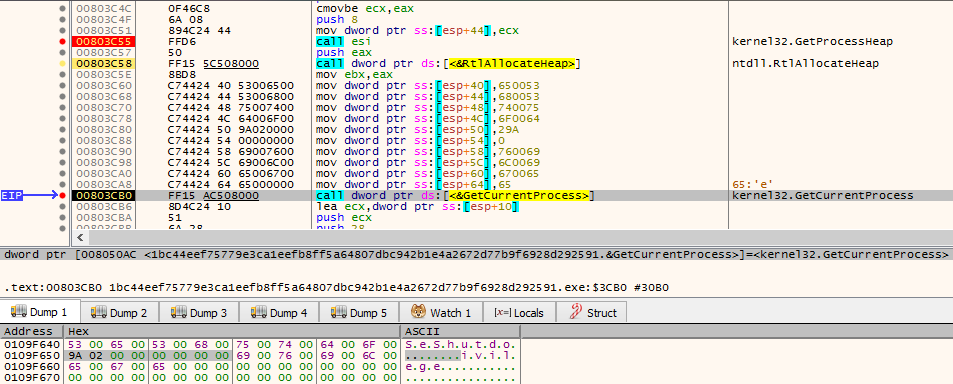Click the Address column header in dump

point(32,332)
